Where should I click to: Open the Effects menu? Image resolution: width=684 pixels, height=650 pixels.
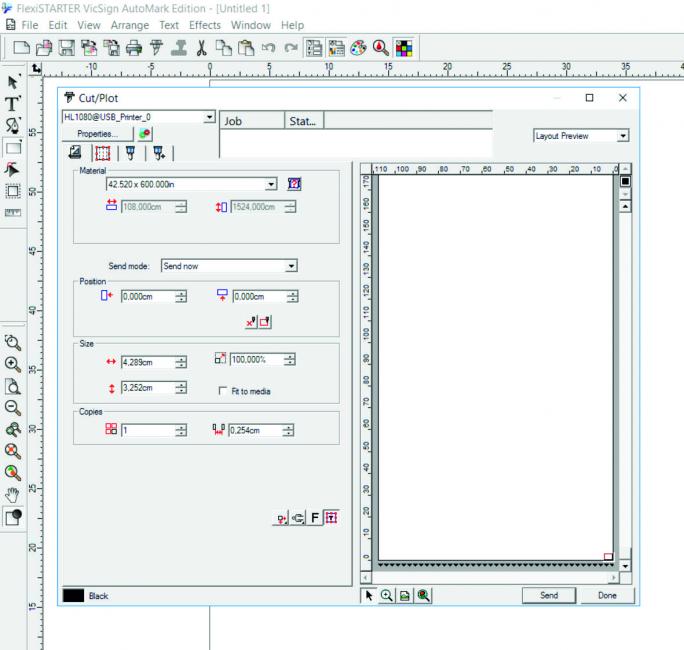pos(205,25)
